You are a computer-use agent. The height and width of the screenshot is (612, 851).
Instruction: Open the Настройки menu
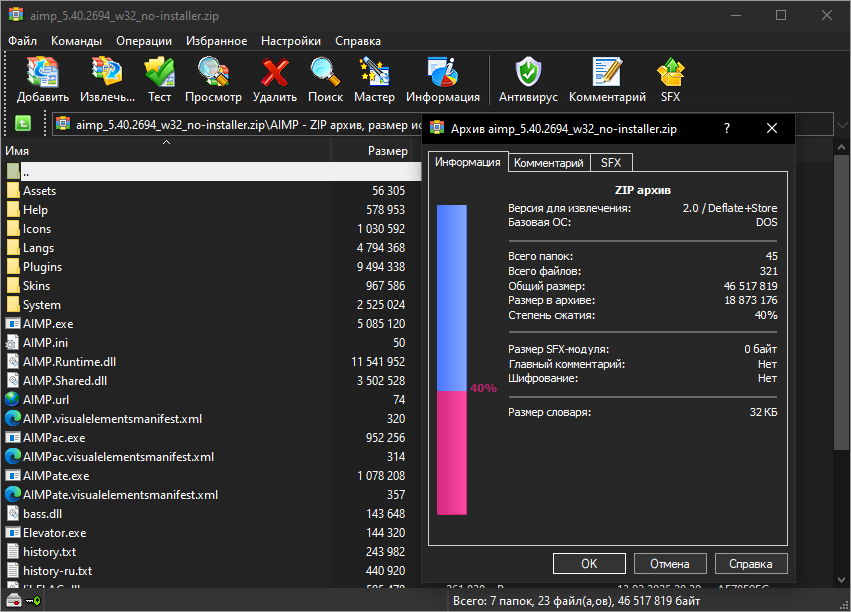pos(291,41)
